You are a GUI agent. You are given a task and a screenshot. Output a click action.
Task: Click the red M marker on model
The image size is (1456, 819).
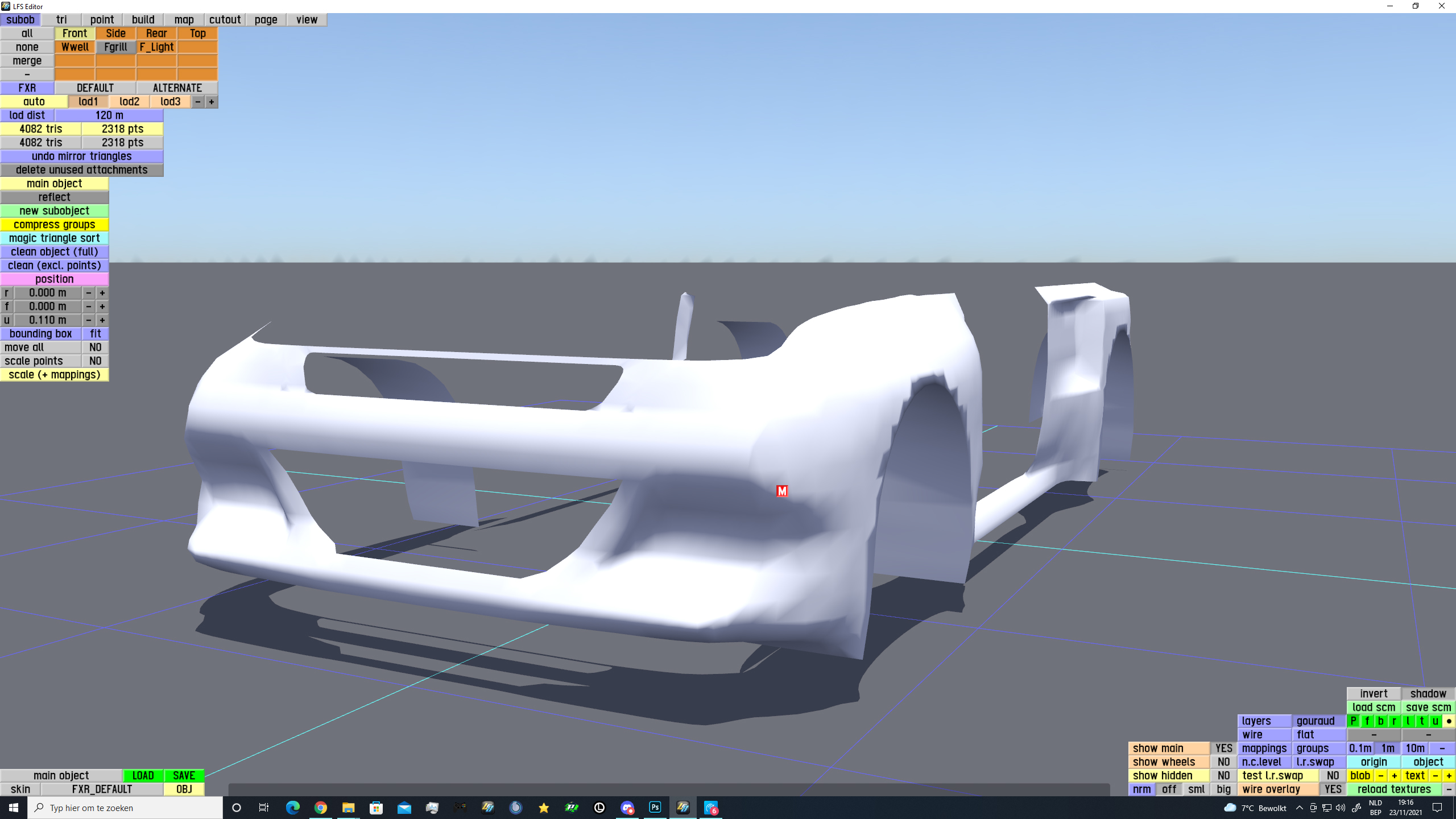[782, 491]
